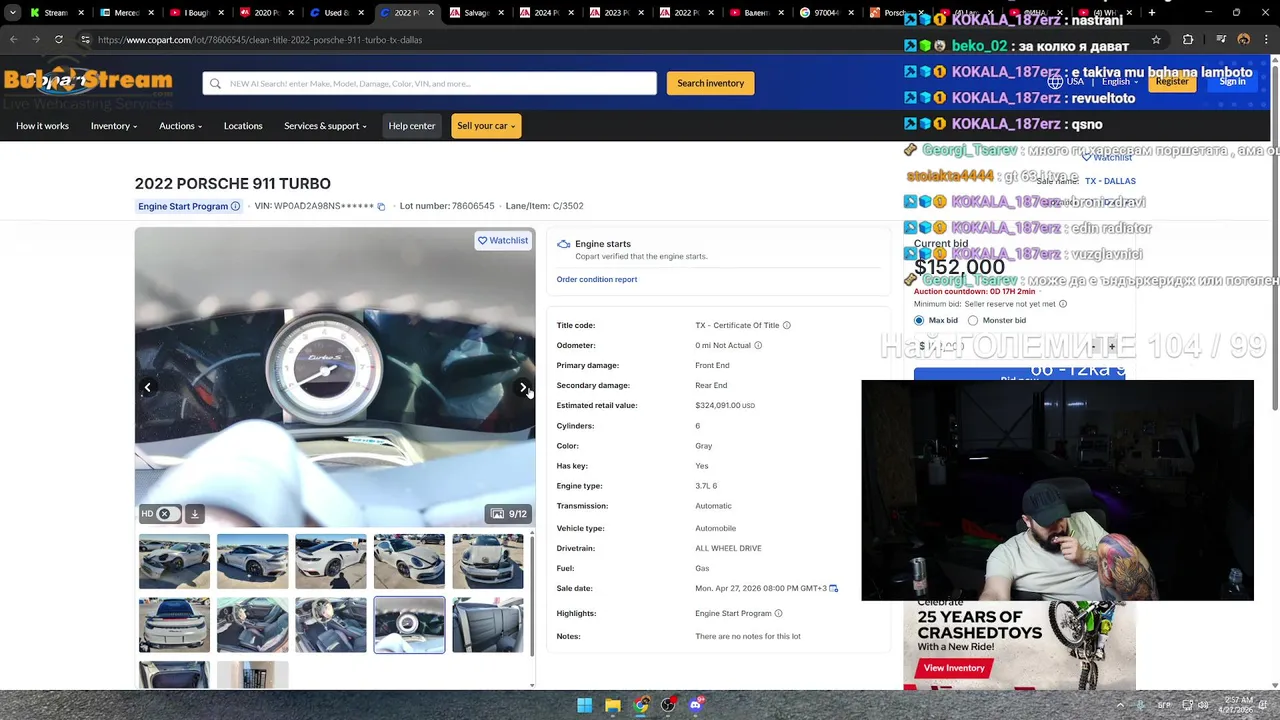Go back in browser history
This screenshot has height=720, width=1280.
point(14,40)
